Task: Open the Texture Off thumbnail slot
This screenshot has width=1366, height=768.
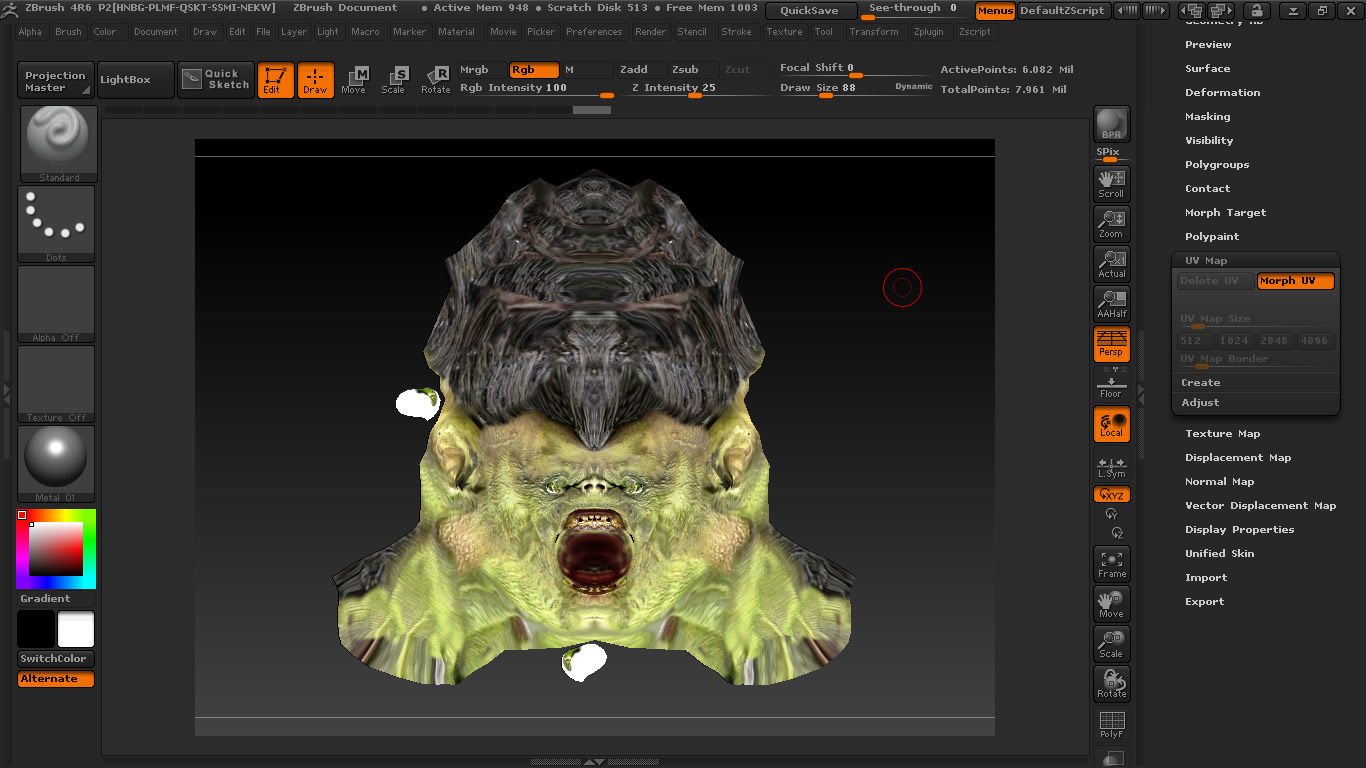Action: pos(56,384)
